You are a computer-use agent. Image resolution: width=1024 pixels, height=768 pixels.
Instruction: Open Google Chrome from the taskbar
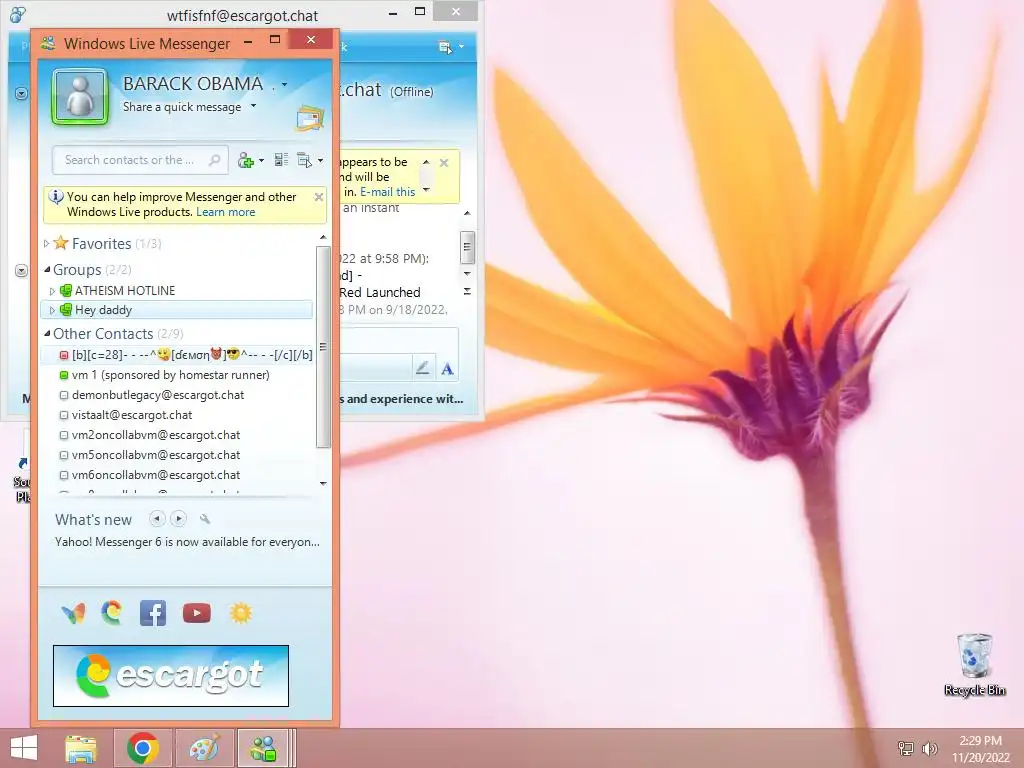tap(143, 748)
